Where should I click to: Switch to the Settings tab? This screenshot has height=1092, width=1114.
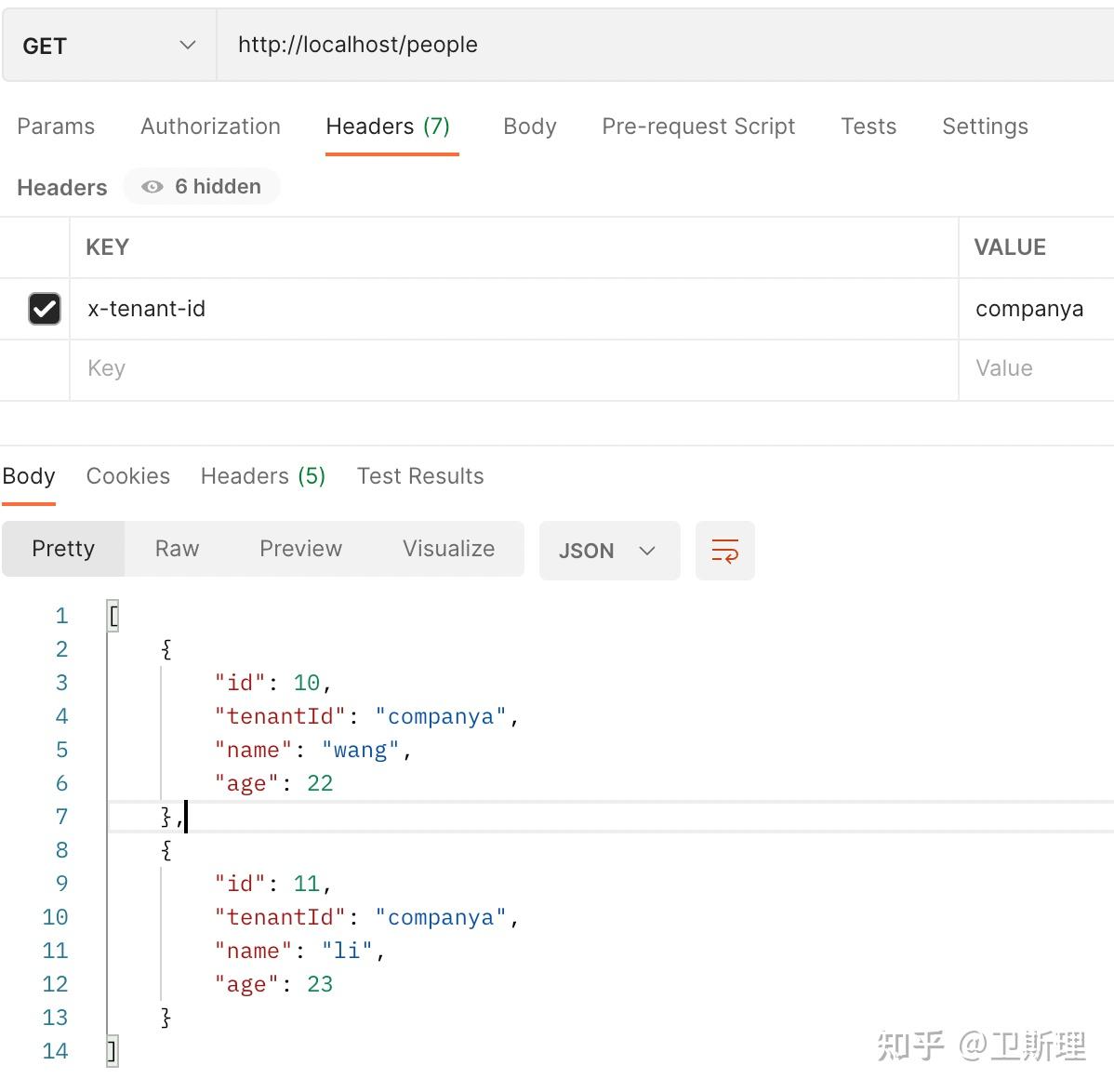985,126
